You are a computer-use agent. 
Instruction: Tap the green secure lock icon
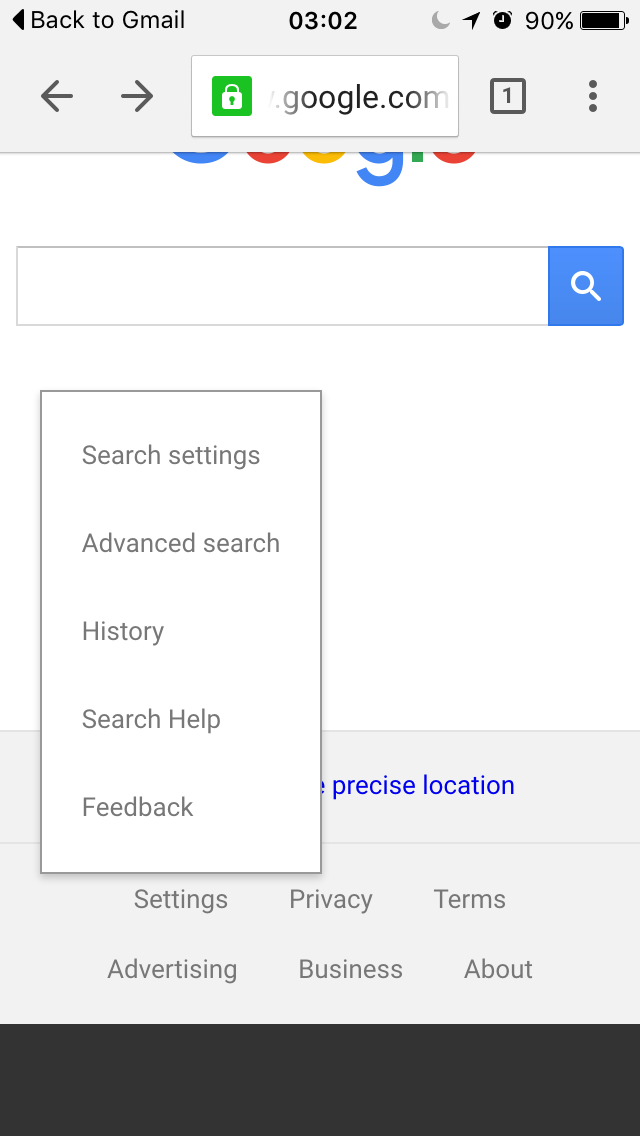[231, 97]
